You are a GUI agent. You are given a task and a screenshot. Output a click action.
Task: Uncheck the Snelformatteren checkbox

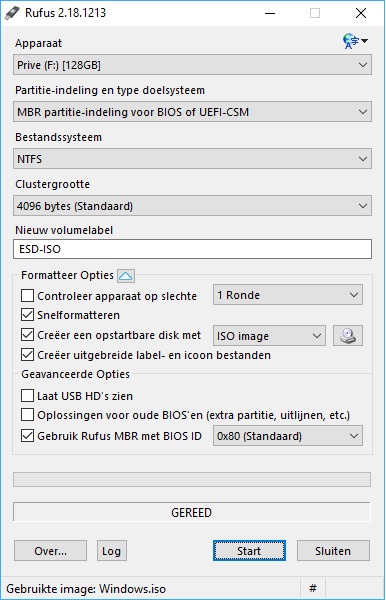27,315
